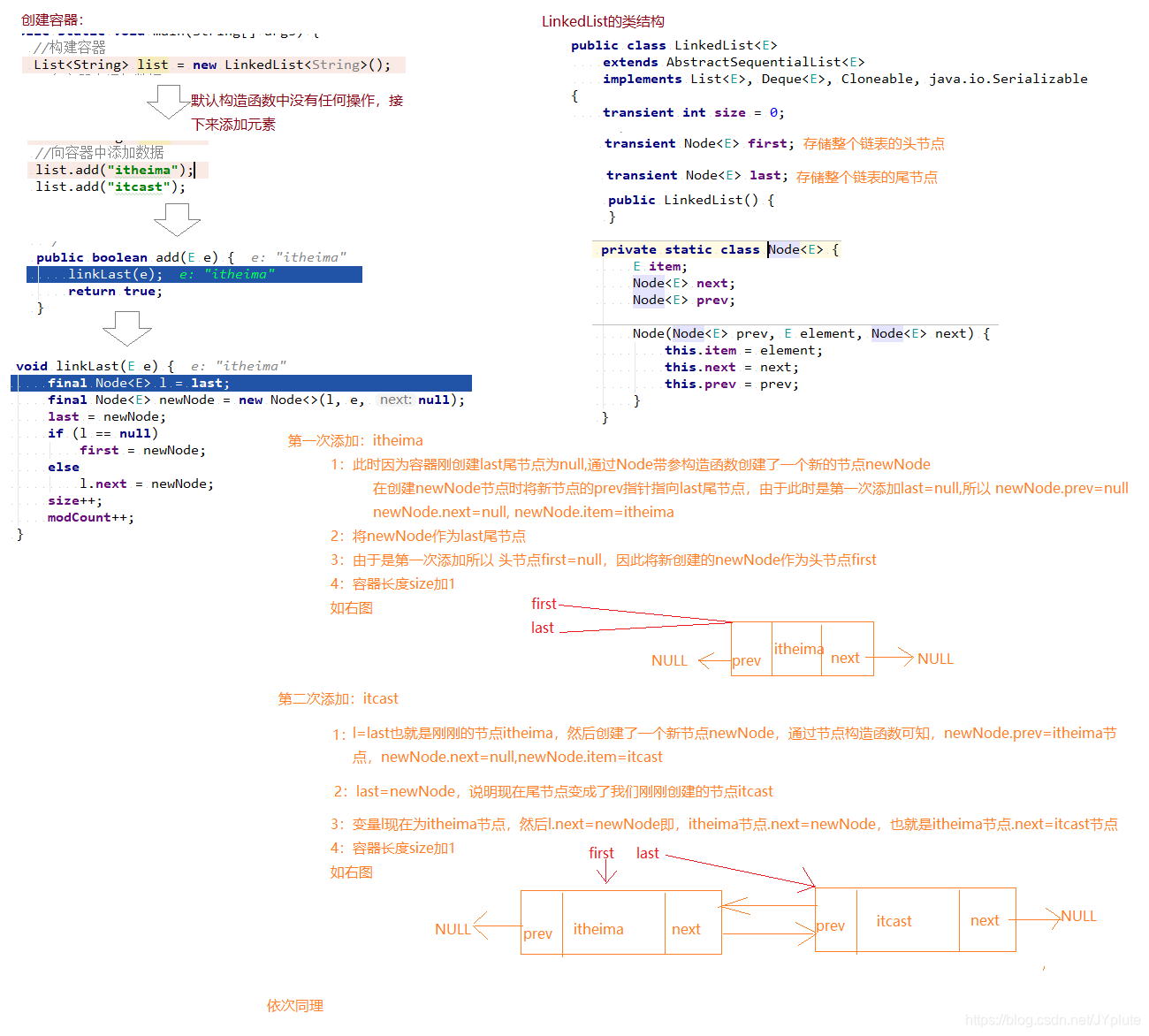Click the 'size++;' statement
1149x1036 pixels.
[75, 500]
